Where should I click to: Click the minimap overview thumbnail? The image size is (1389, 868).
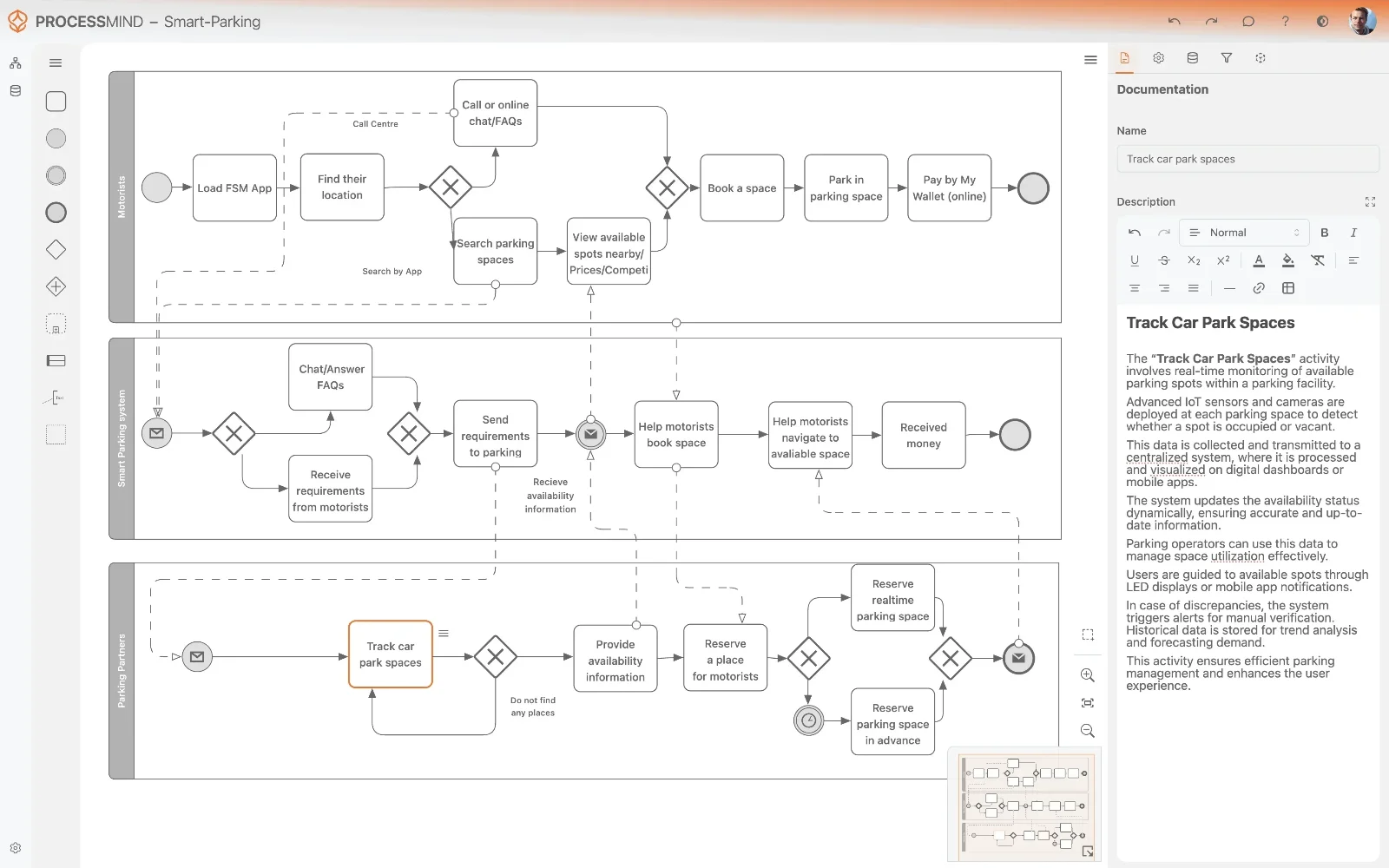pos(1024,804)
